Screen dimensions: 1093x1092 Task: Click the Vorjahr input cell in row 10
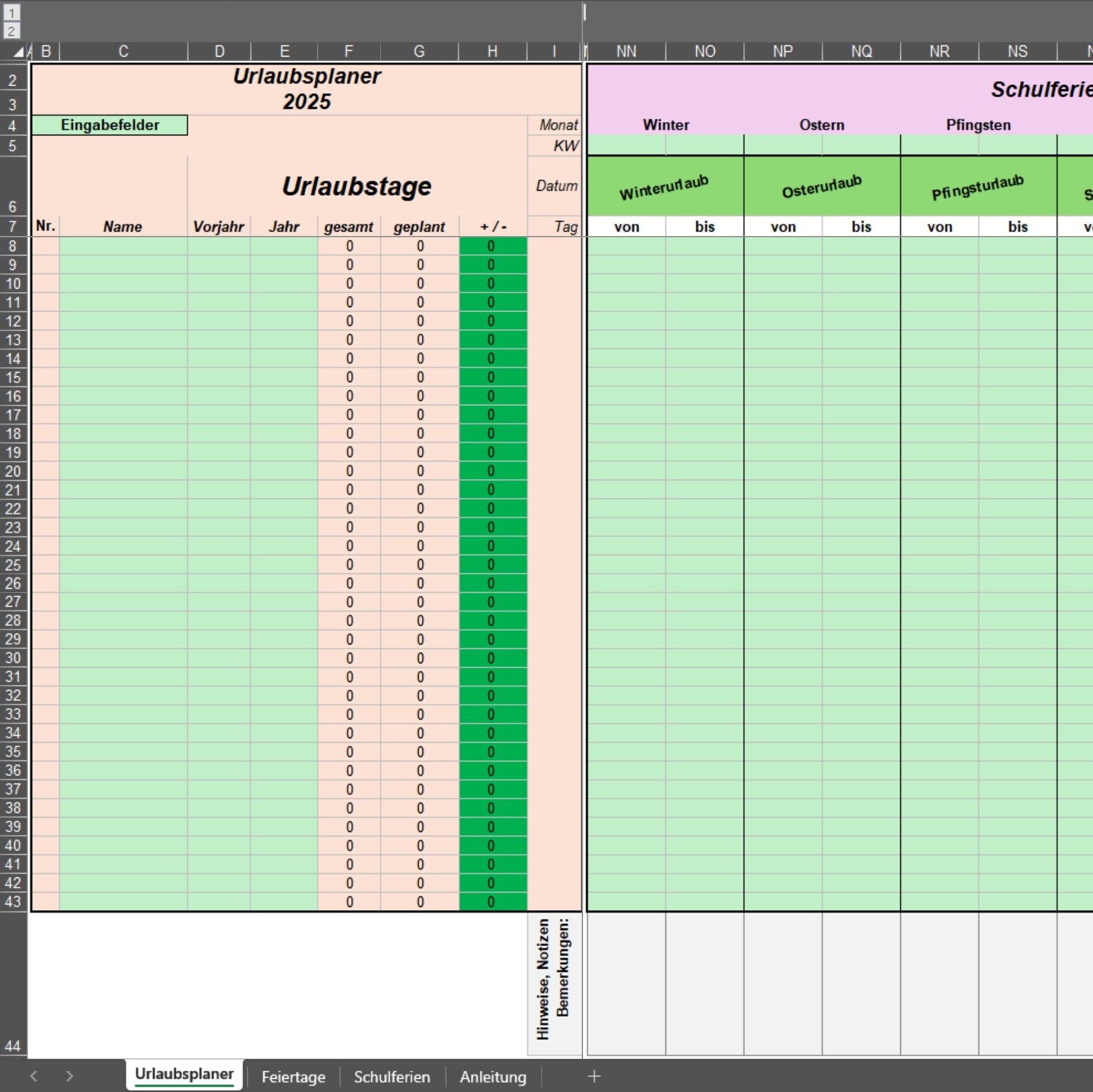point(218,284)
